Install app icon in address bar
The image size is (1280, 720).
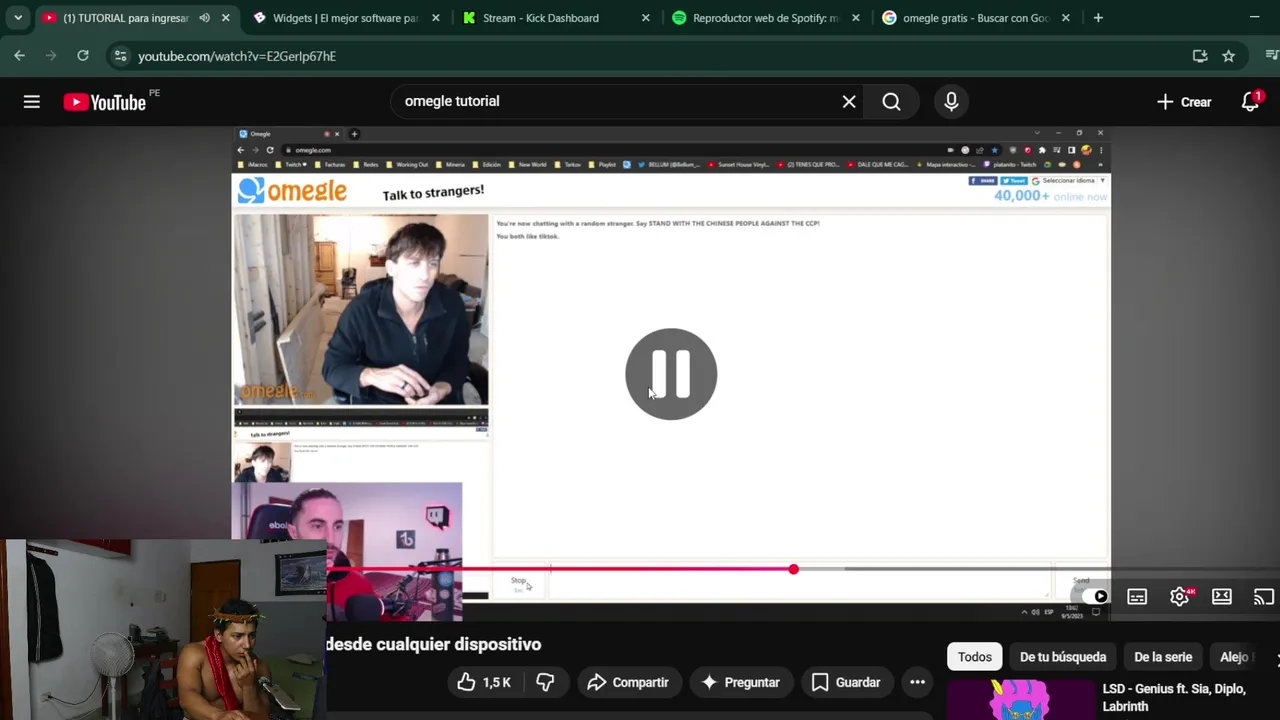coord(1200,56)
